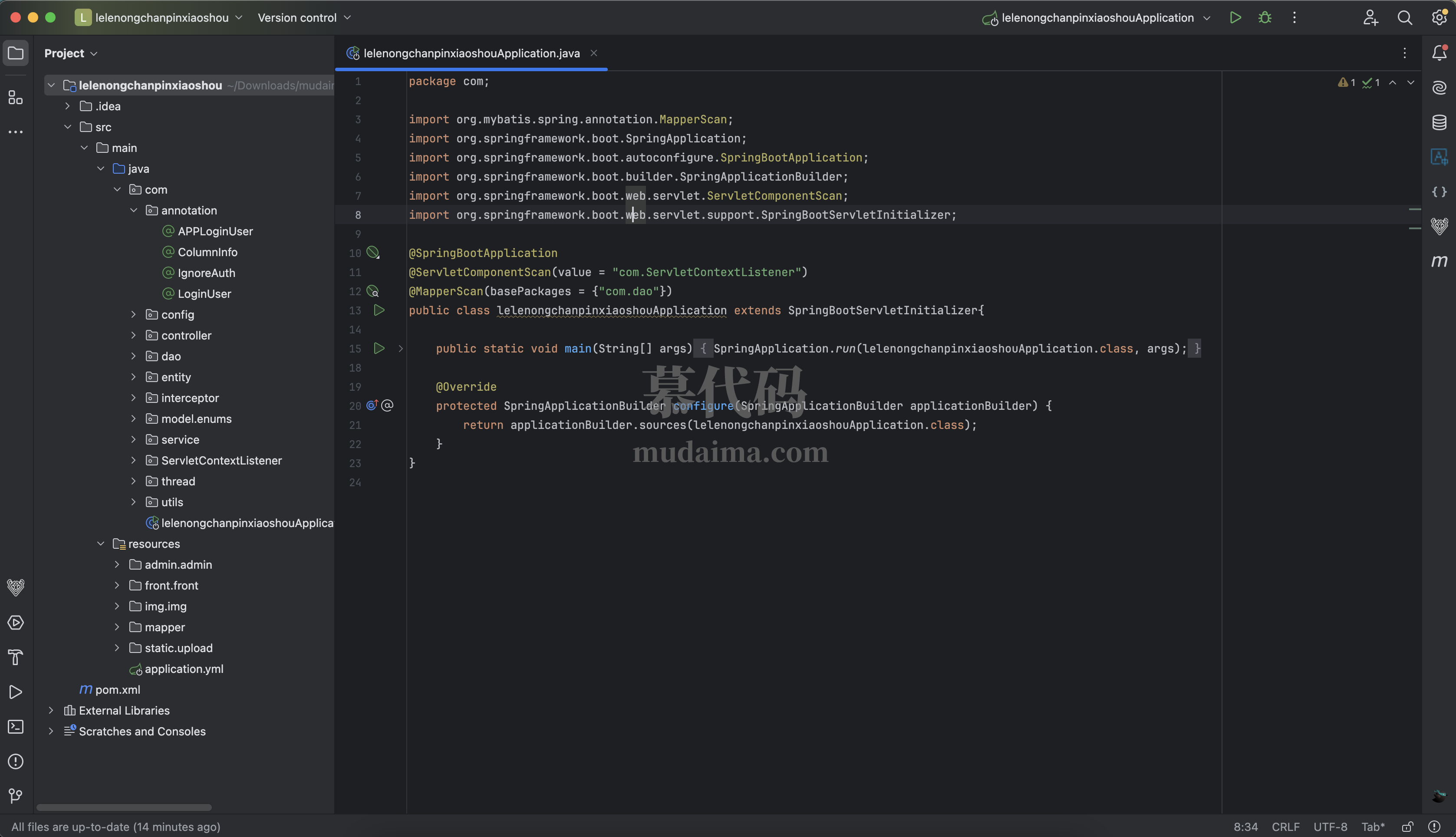Click the UTF-8 encoding button
Screen dimensions: 1456x837
tap(1330, 827)
